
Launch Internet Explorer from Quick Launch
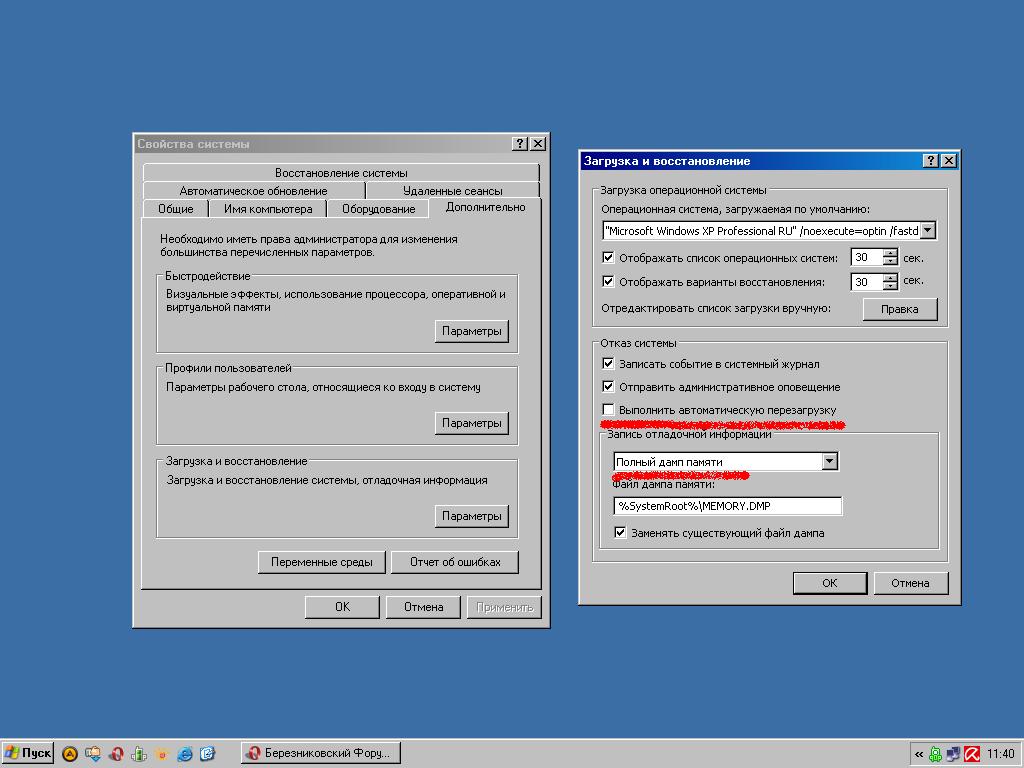pyautogui.click(x=185, y=754)
